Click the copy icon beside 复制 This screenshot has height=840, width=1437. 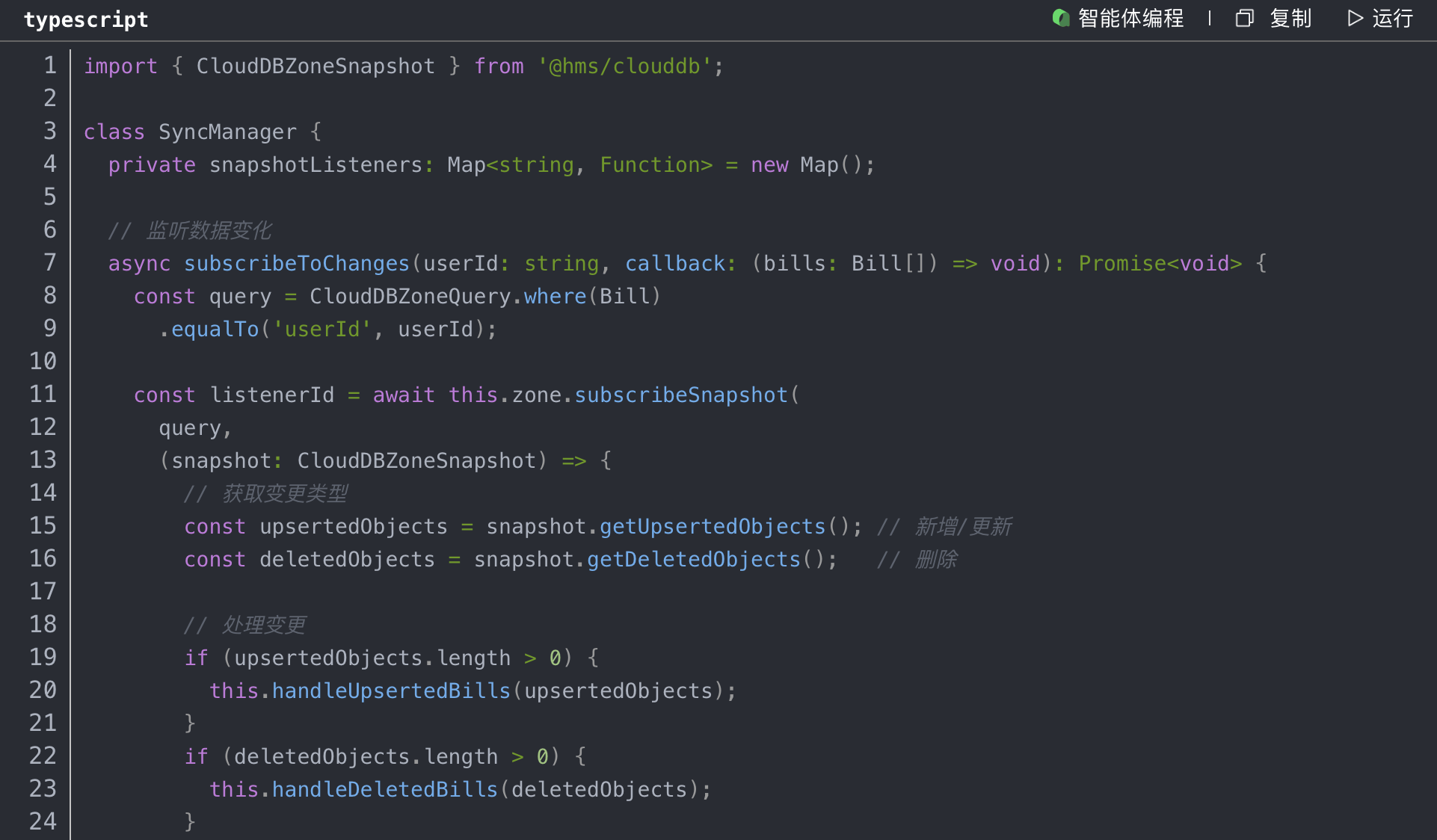pos(1244,18)
